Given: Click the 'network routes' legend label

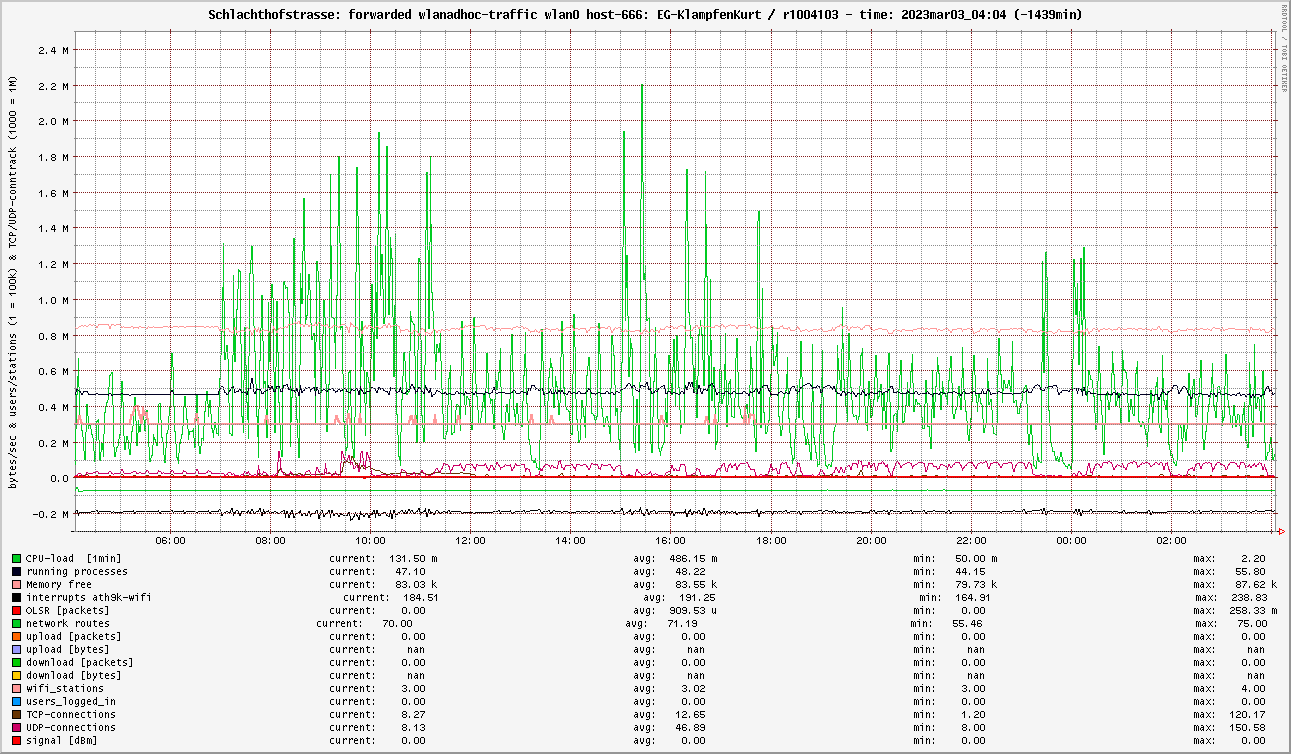Looking at the screenshot, I should (68, 624).
